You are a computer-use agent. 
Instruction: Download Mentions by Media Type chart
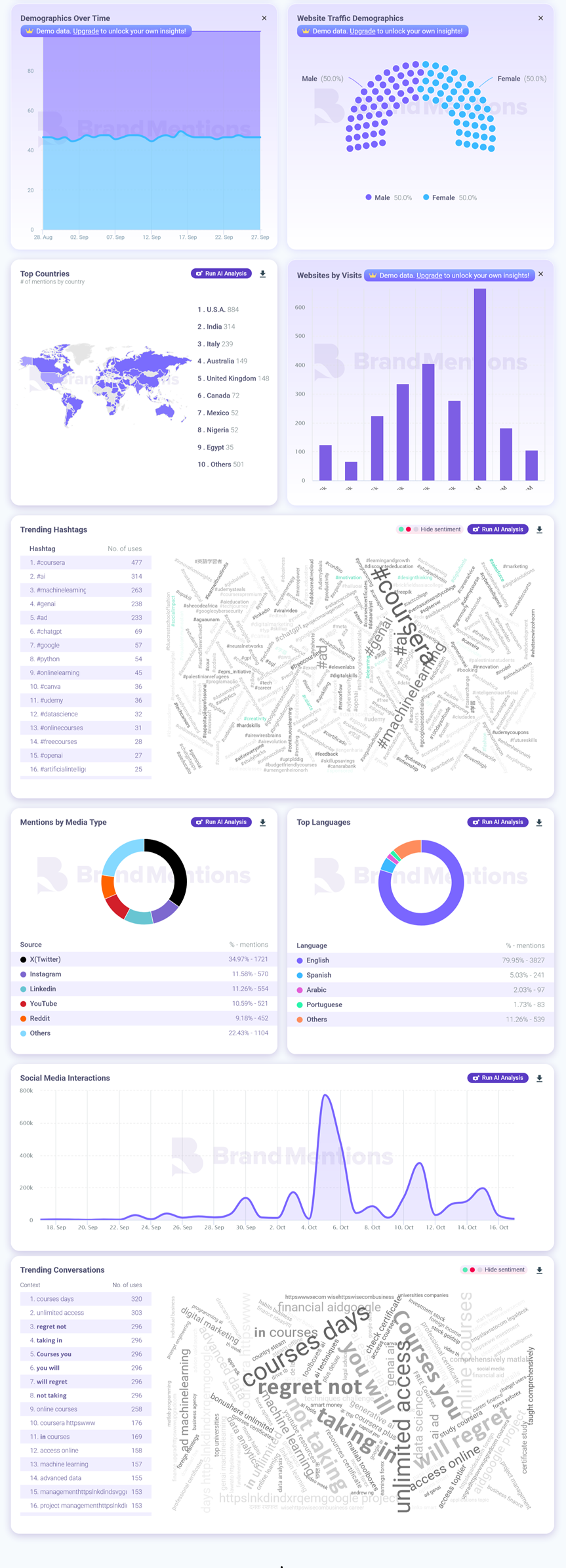tap(262, 822)
